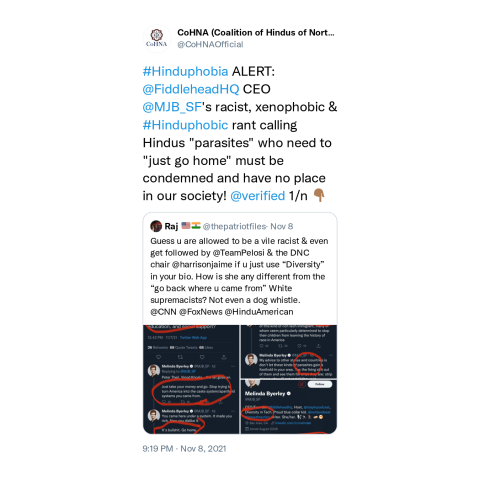Click the Nov 8 quoted tweet date
Image resolution: width=480 pixels, height=480 pixels.
tap(282, 226)
